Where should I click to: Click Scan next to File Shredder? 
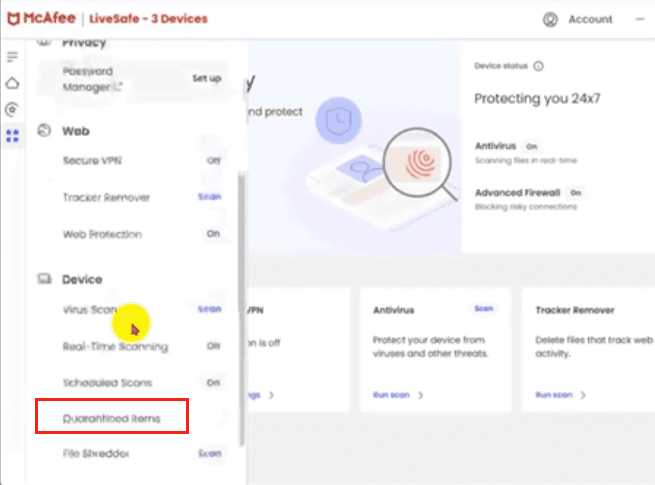point(209,453)
